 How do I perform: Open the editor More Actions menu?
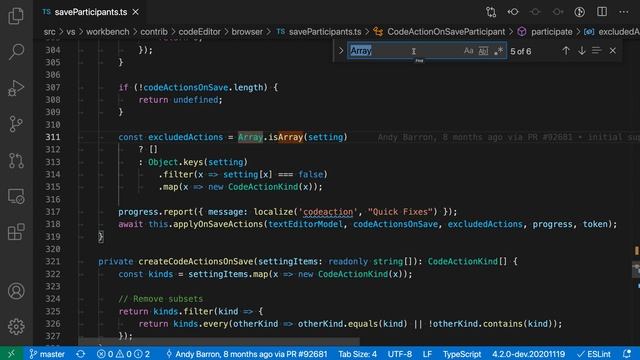(x=624, y=12)
